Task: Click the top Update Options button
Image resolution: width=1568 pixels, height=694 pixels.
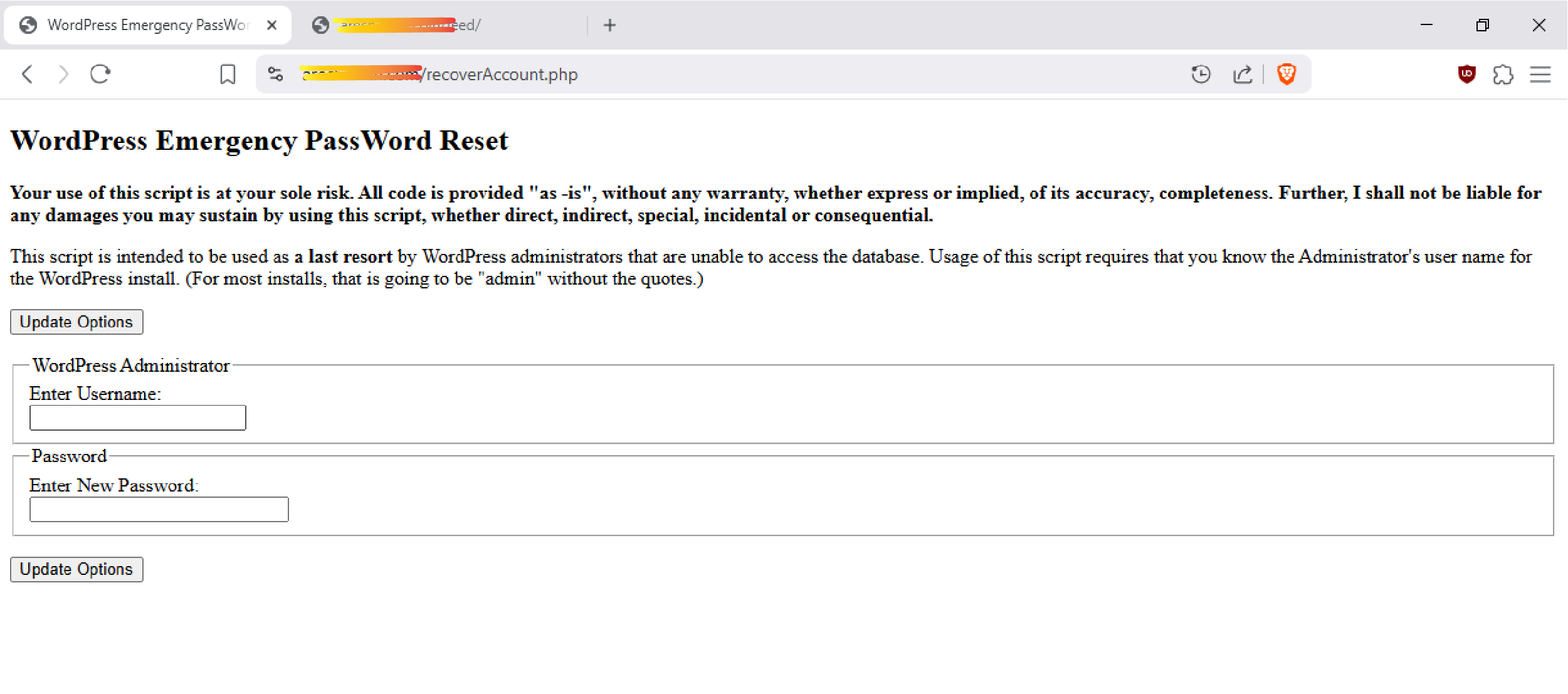Action: point(76,322)
